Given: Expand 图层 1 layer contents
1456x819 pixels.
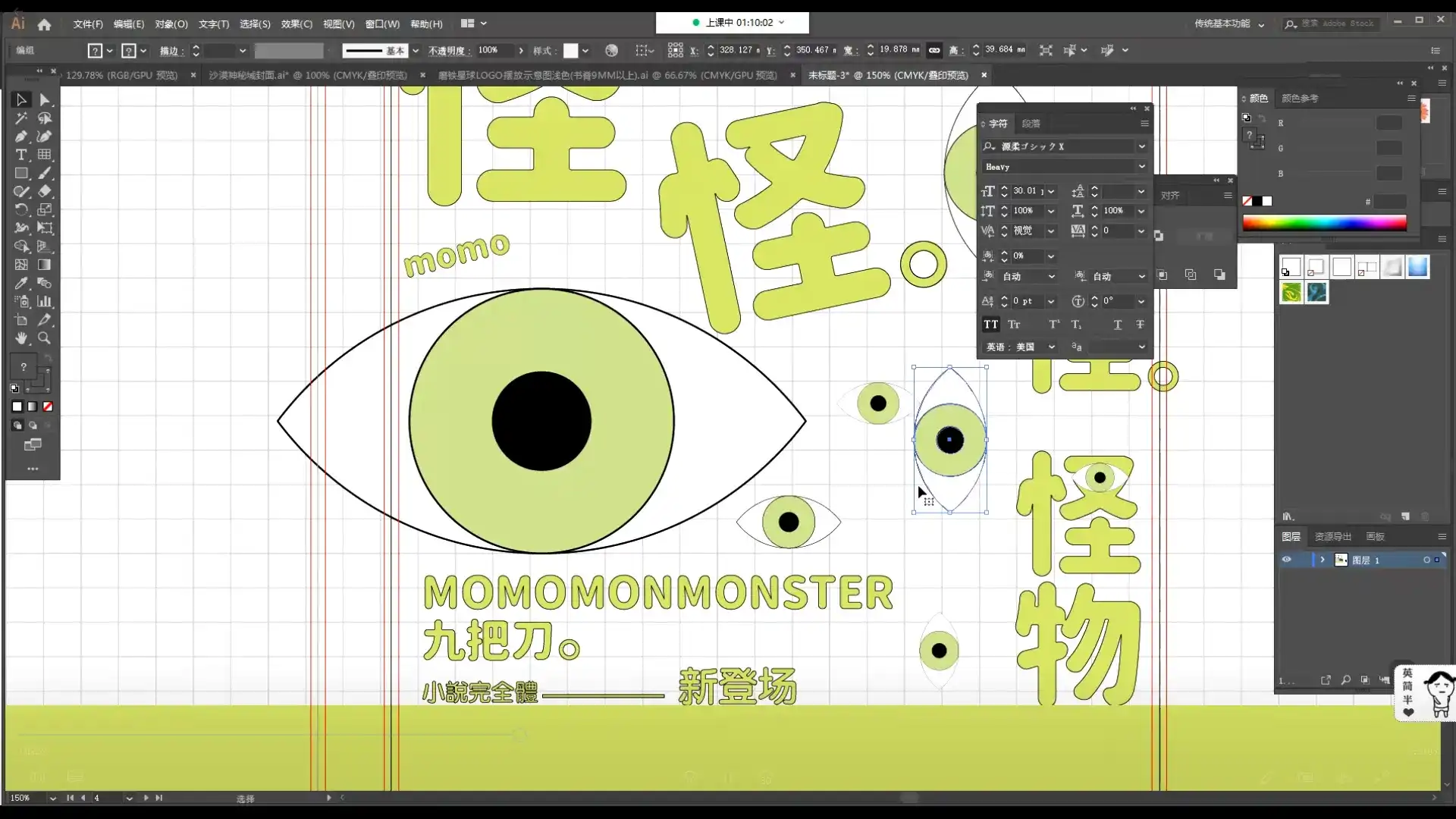Looking at the screenshot, I should point(1323,560).
